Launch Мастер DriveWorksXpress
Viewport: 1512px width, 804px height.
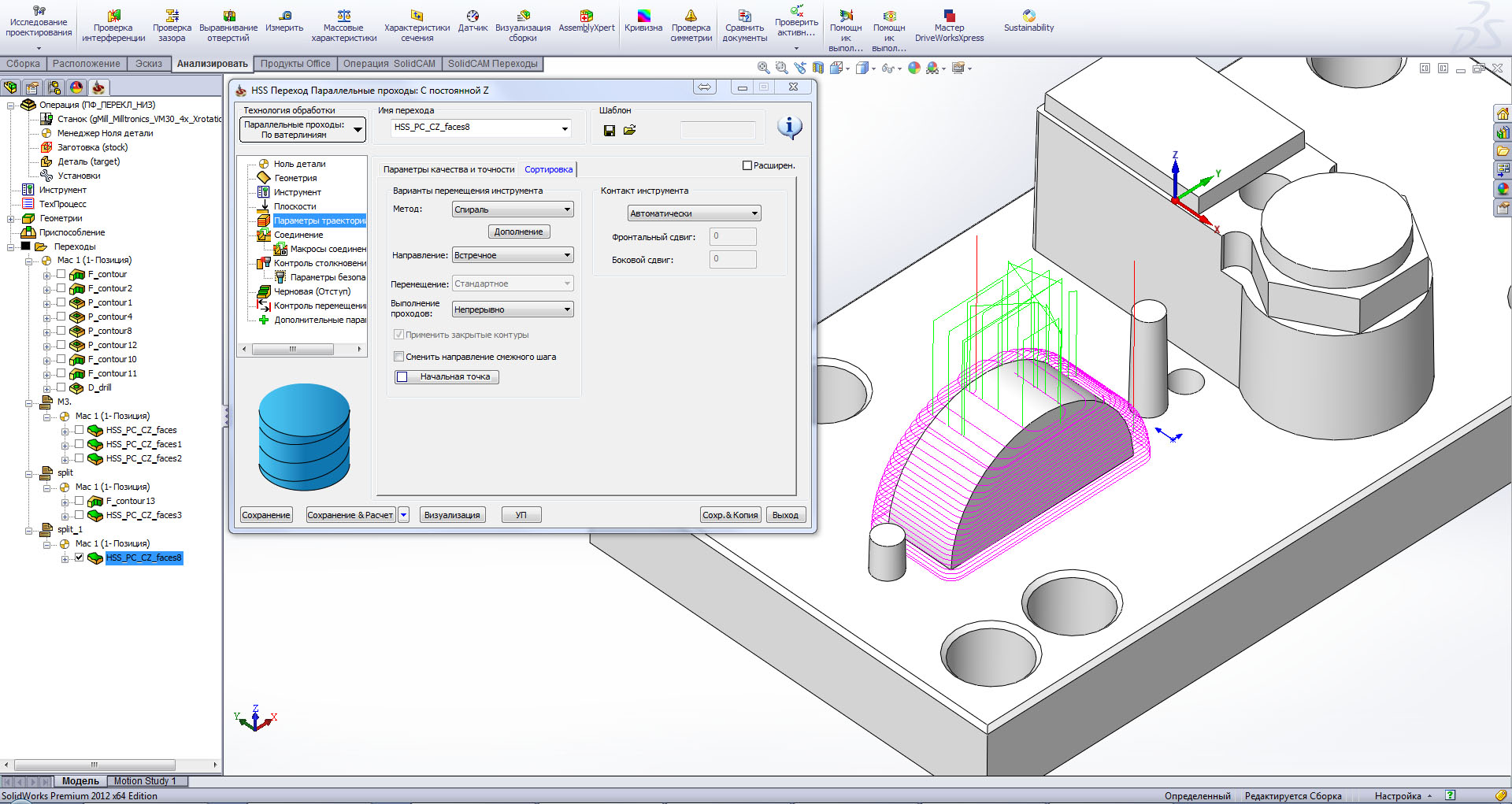pos(949,26)
